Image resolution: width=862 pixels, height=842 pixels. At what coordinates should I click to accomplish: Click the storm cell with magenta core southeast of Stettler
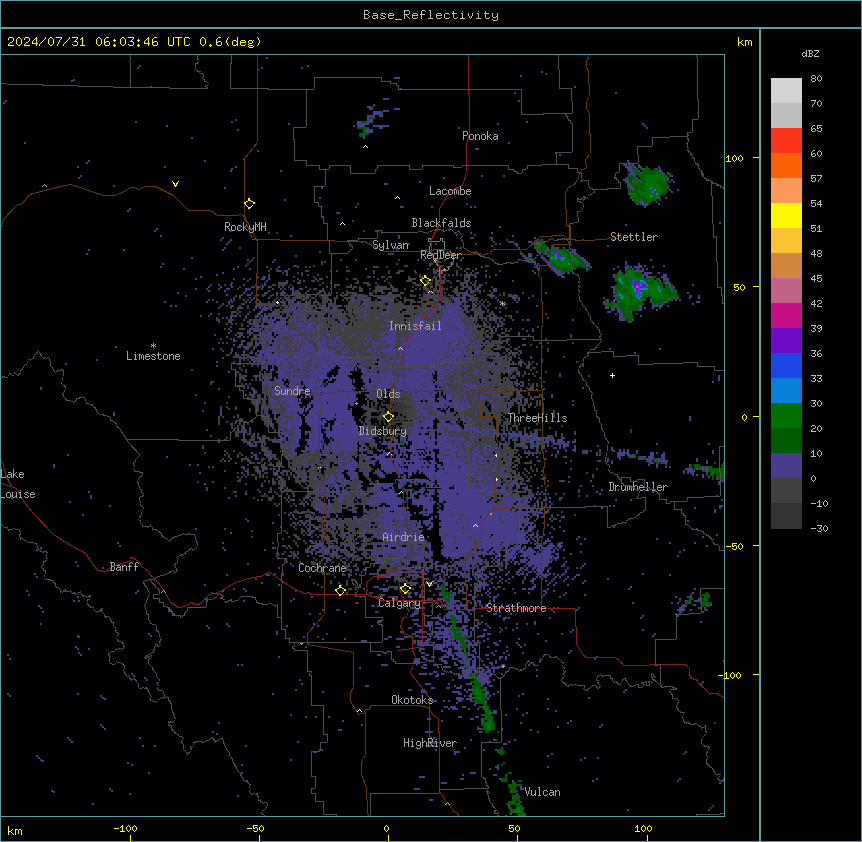pos(640,291)
